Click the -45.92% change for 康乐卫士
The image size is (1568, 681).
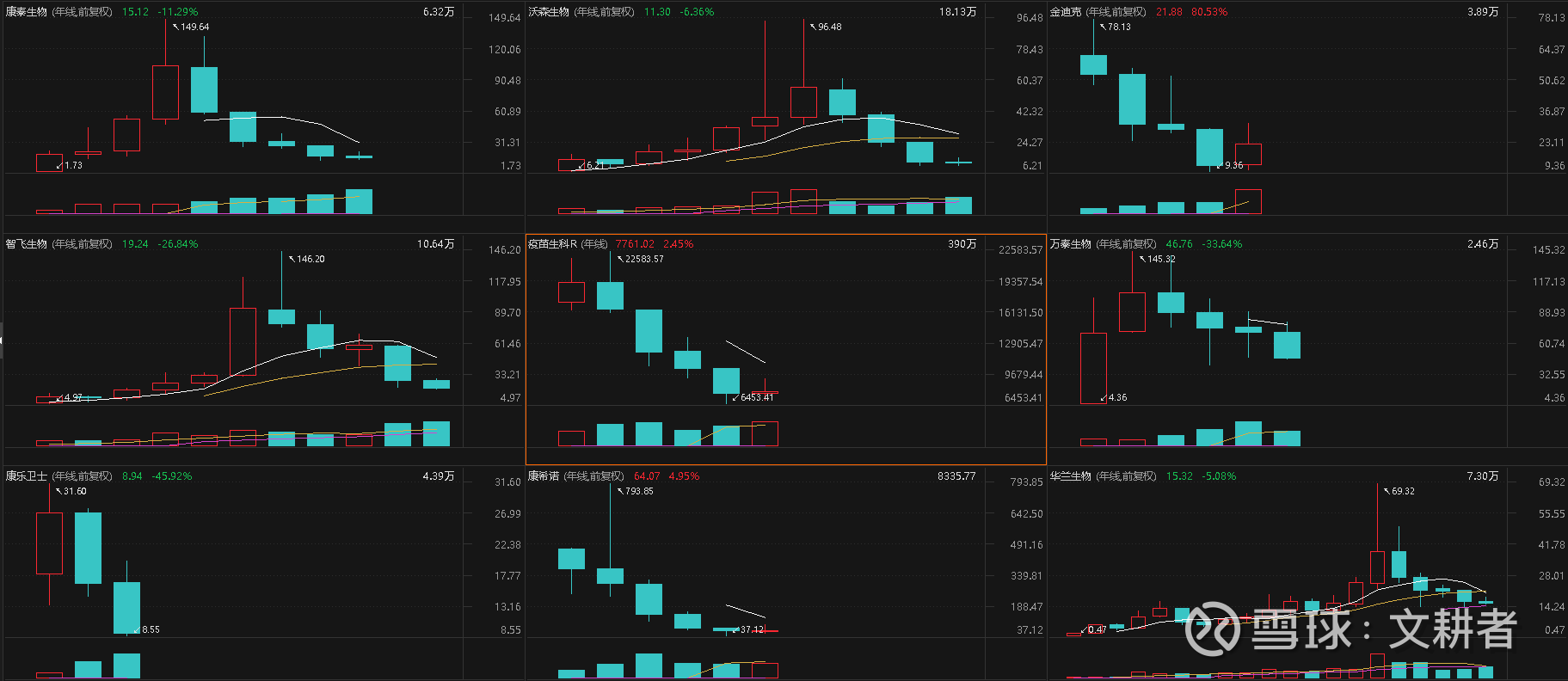click(172, 476)
